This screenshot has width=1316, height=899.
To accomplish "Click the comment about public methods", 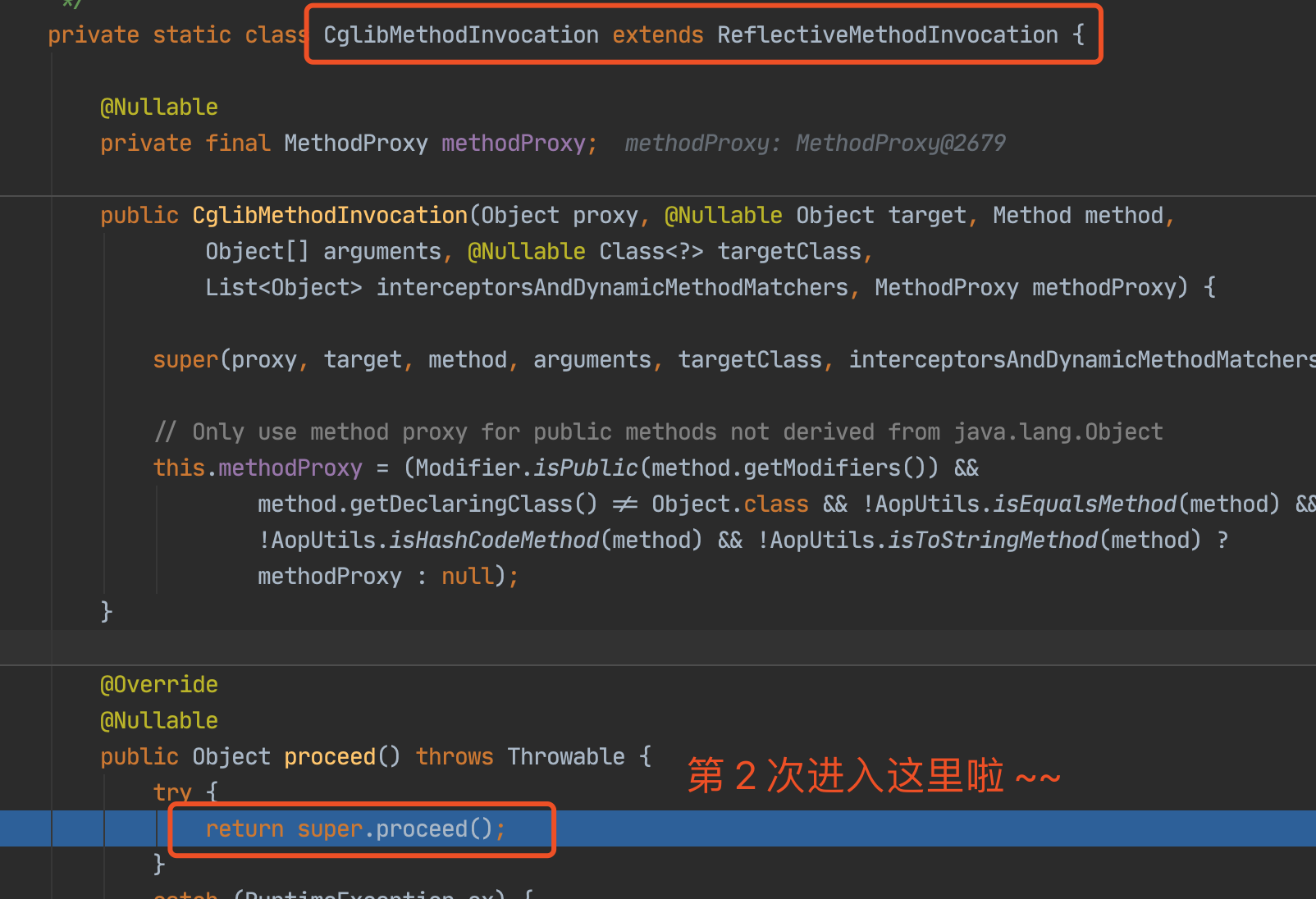I will tap(658, 431).
